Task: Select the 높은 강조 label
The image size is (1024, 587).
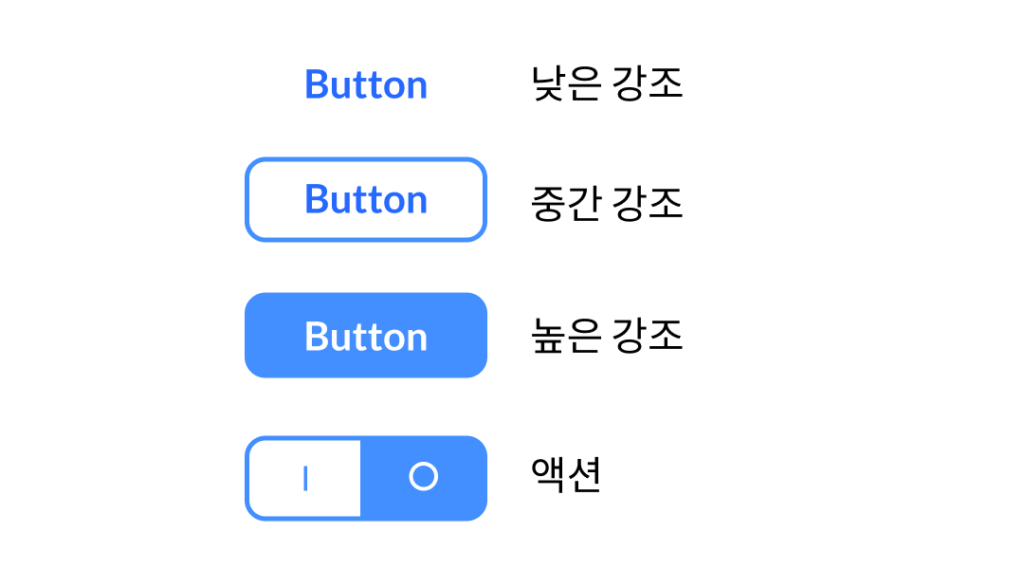Action: [x=607, y=335]
